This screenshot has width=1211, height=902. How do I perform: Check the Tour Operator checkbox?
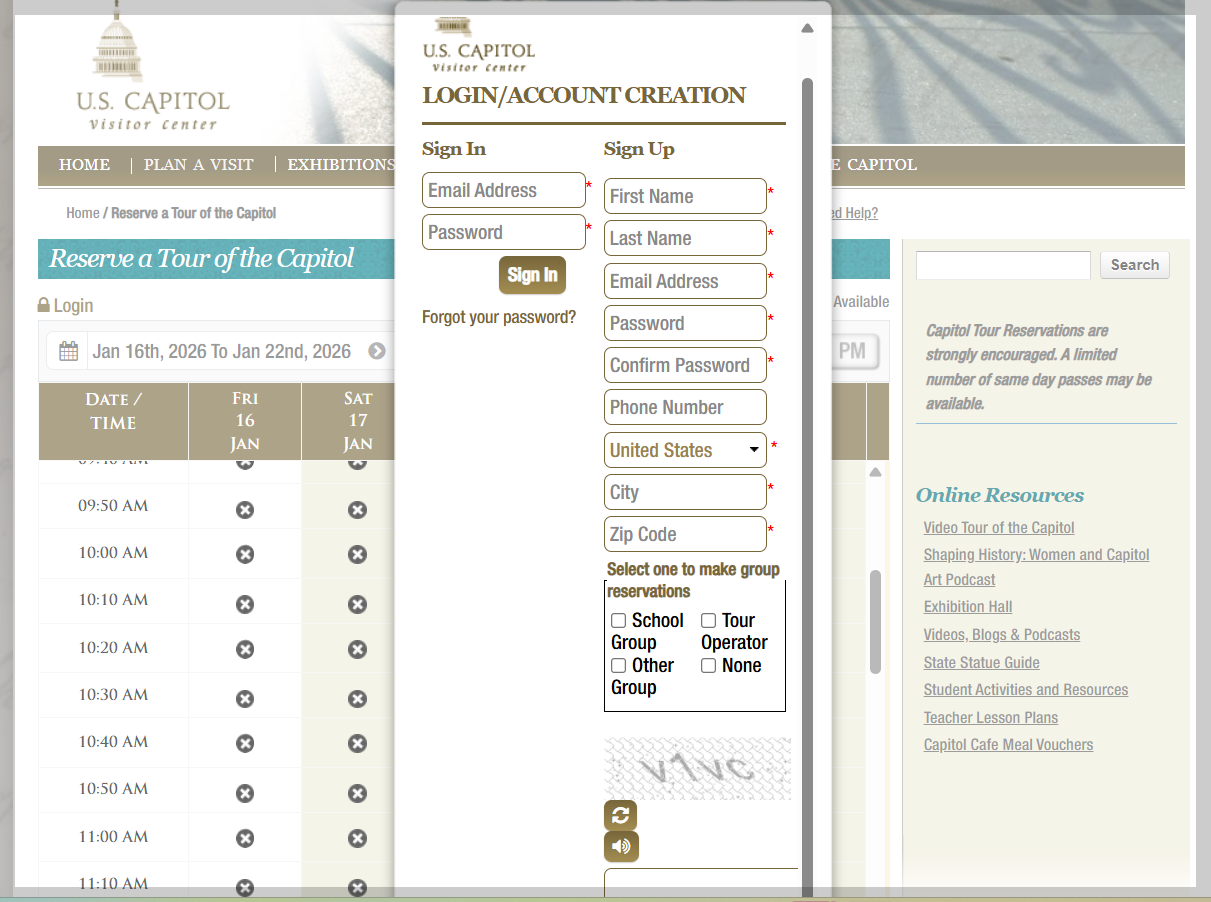(x=709, y=621)
